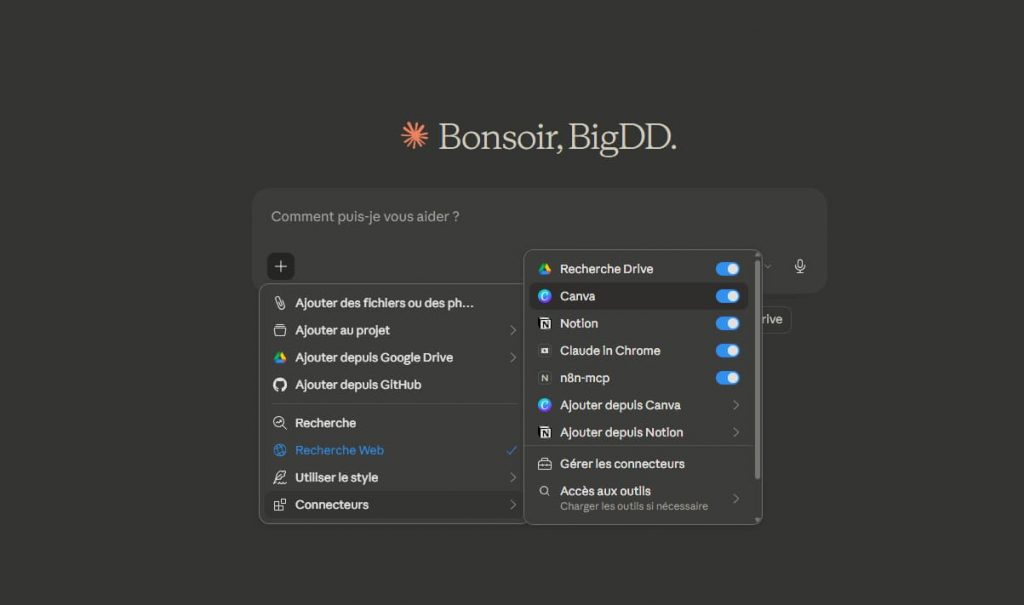The height and width of the screenshot is (605, 1024).
Task: Click the connectors submenu vertical scrollbar
Action: 757,370
